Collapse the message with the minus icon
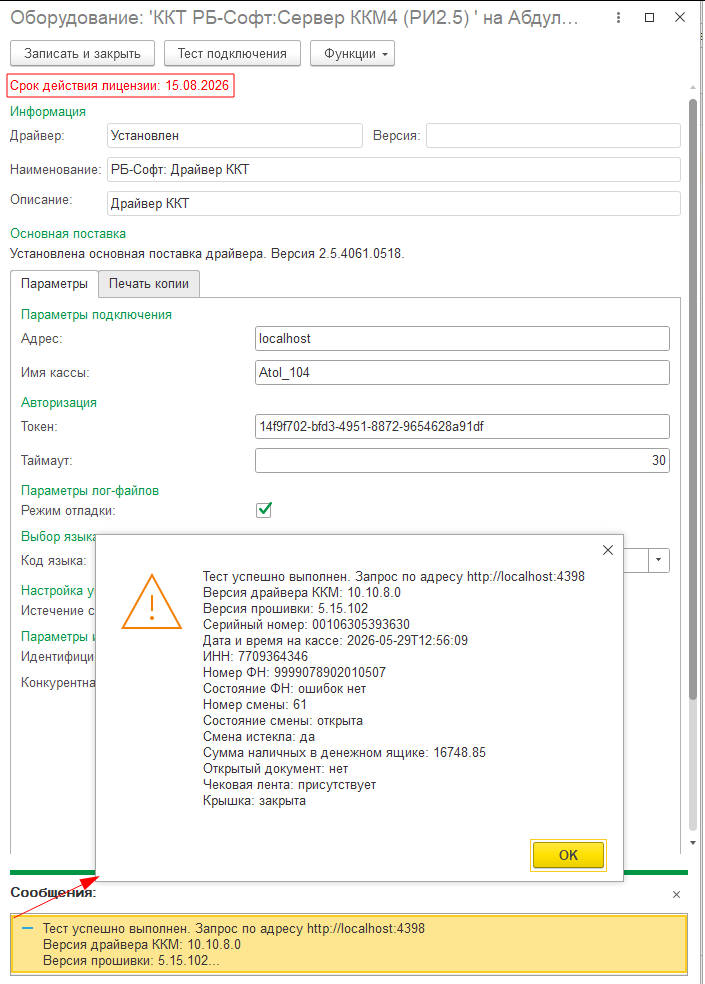705x984 pixels. tap(27, 928)
